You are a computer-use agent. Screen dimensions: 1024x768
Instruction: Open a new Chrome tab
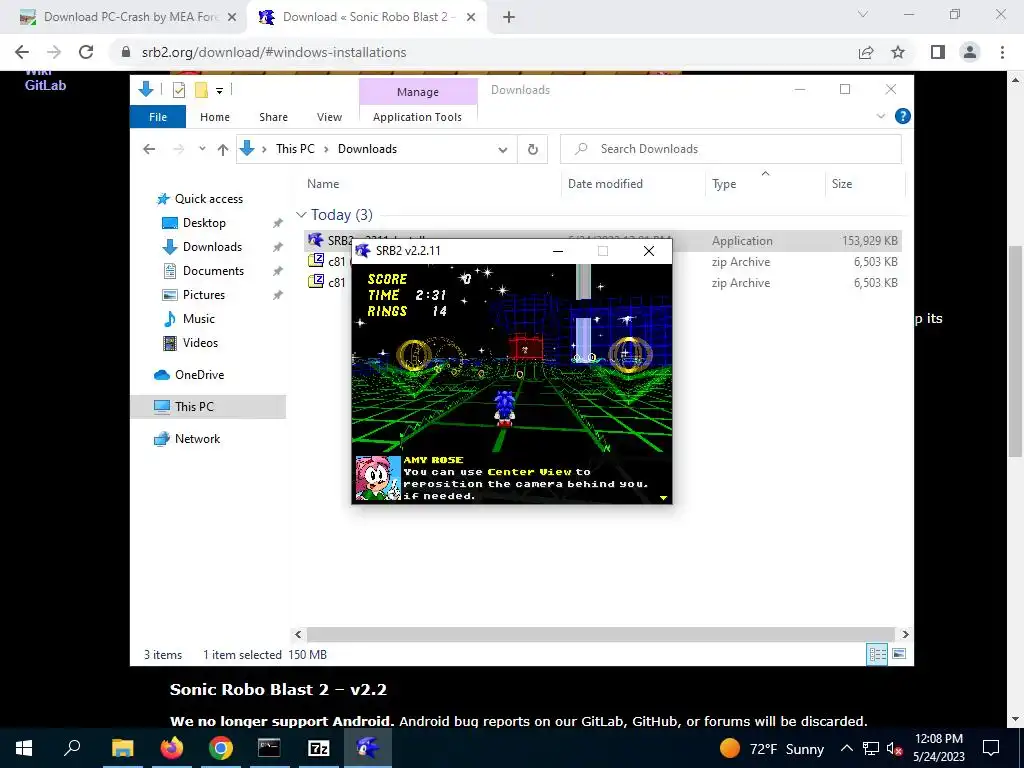point(509,18)
